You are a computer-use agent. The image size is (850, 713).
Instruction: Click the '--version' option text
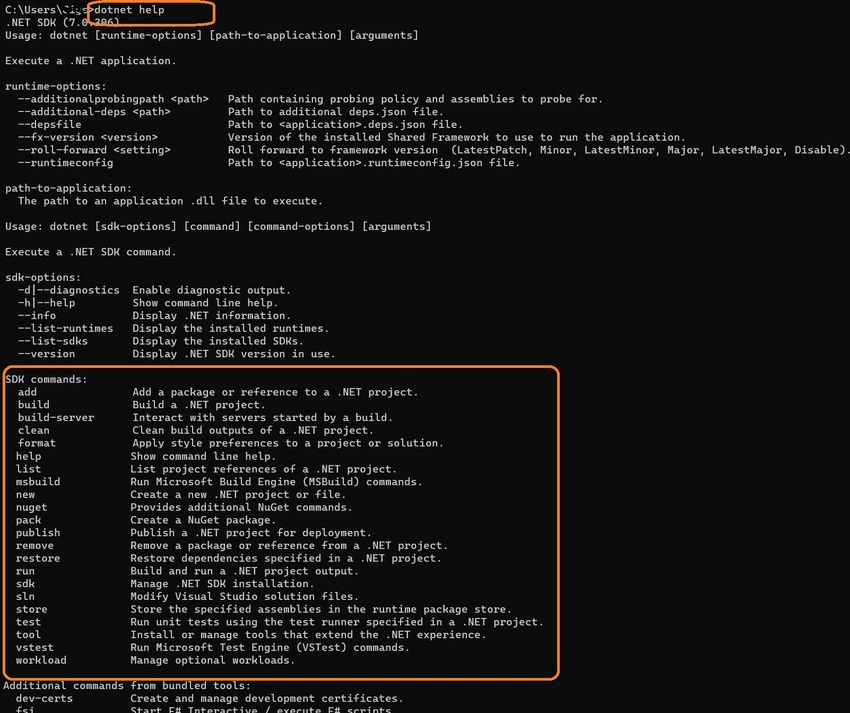tap(47, 354)
